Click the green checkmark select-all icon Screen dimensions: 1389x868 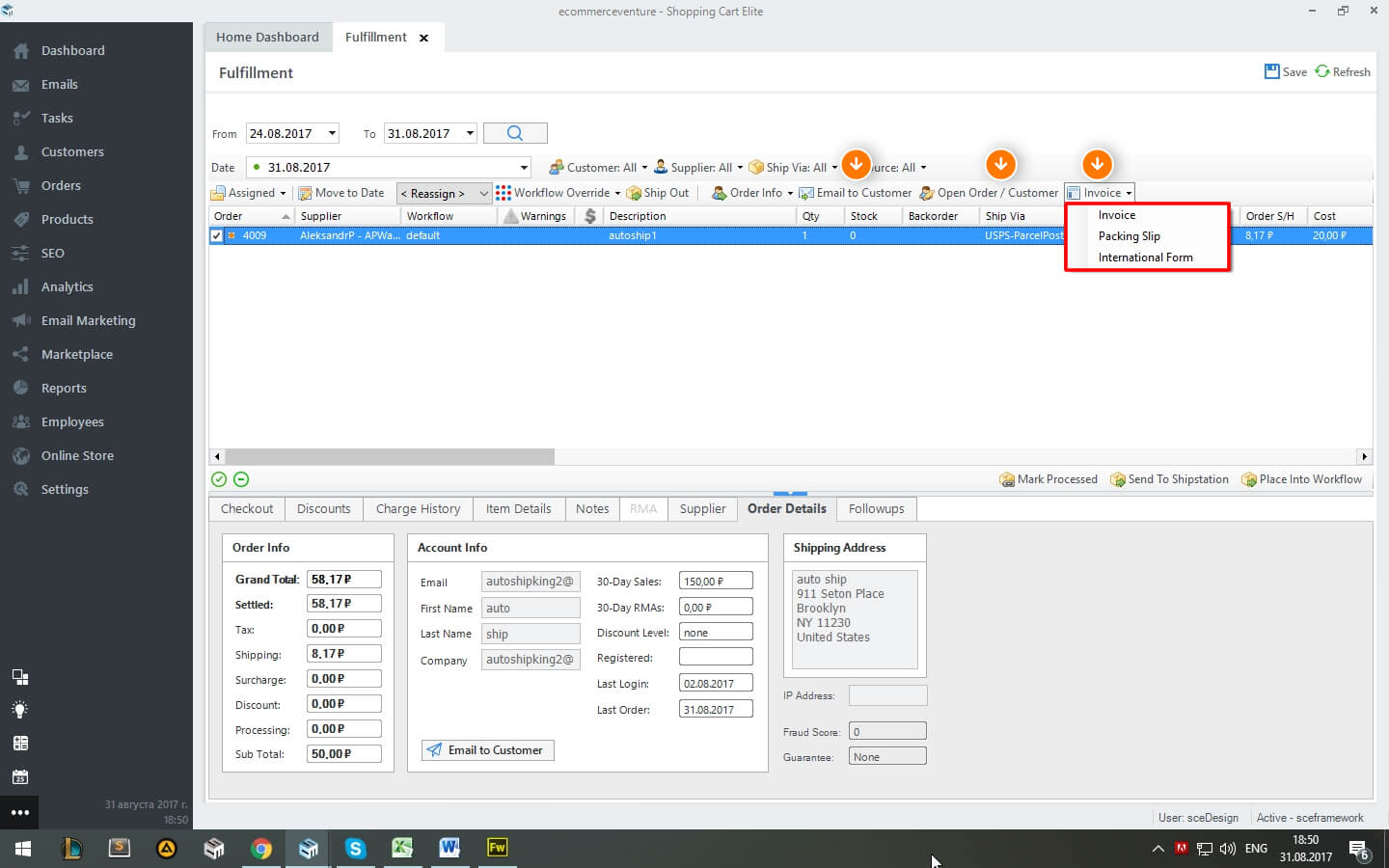point(219,479)
